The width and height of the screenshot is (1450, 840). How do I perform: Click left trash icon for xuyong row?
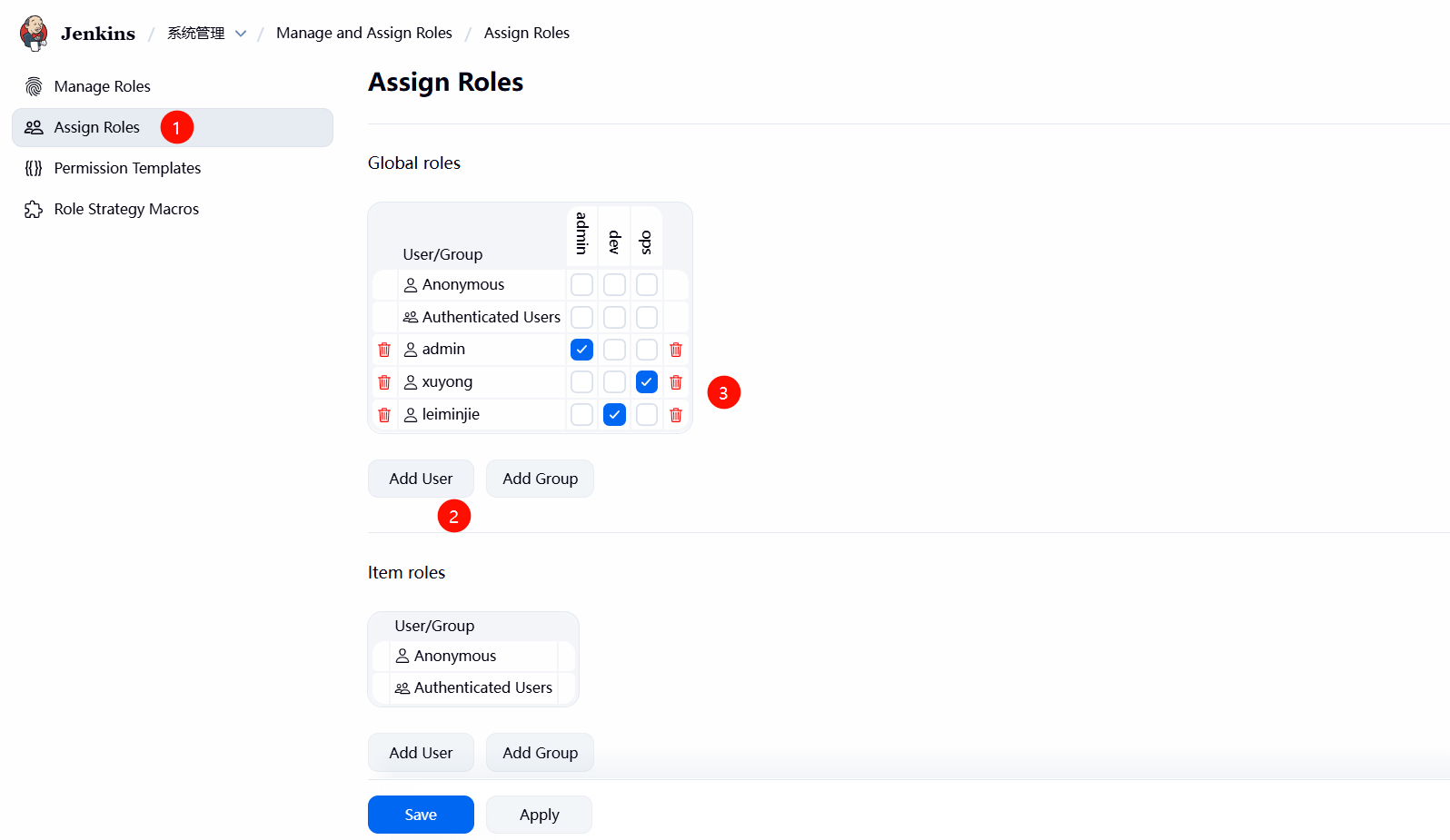coord(384,382)
